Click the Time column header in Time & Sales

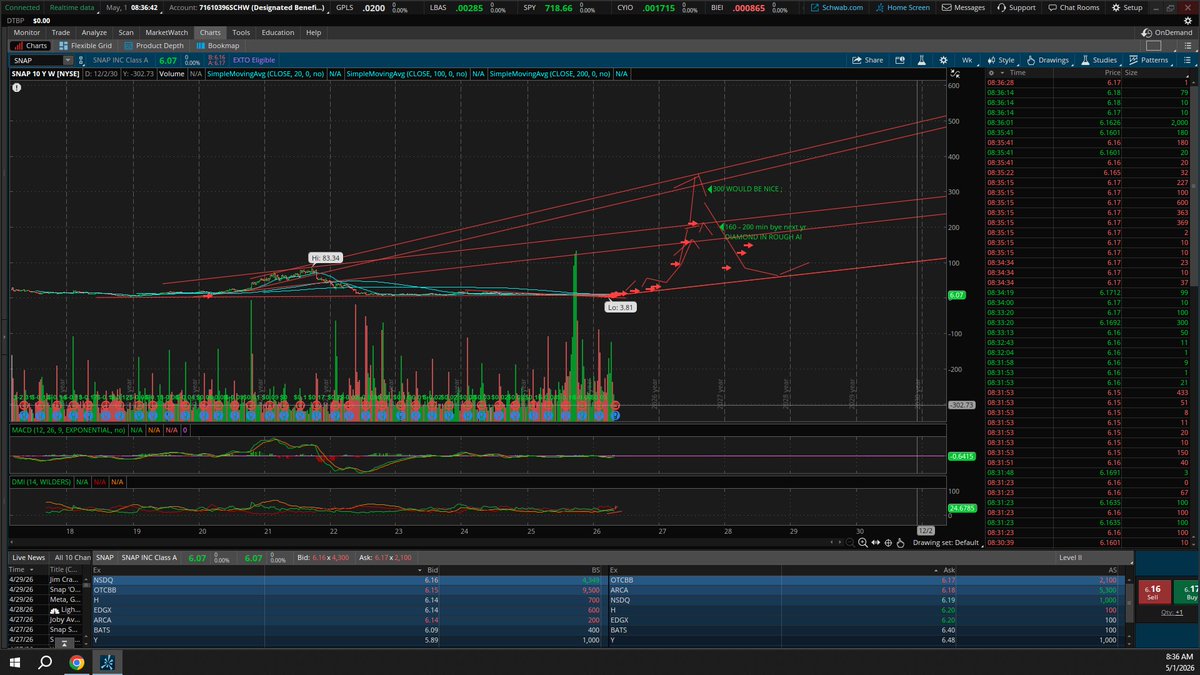click(x=1018, y=73)
